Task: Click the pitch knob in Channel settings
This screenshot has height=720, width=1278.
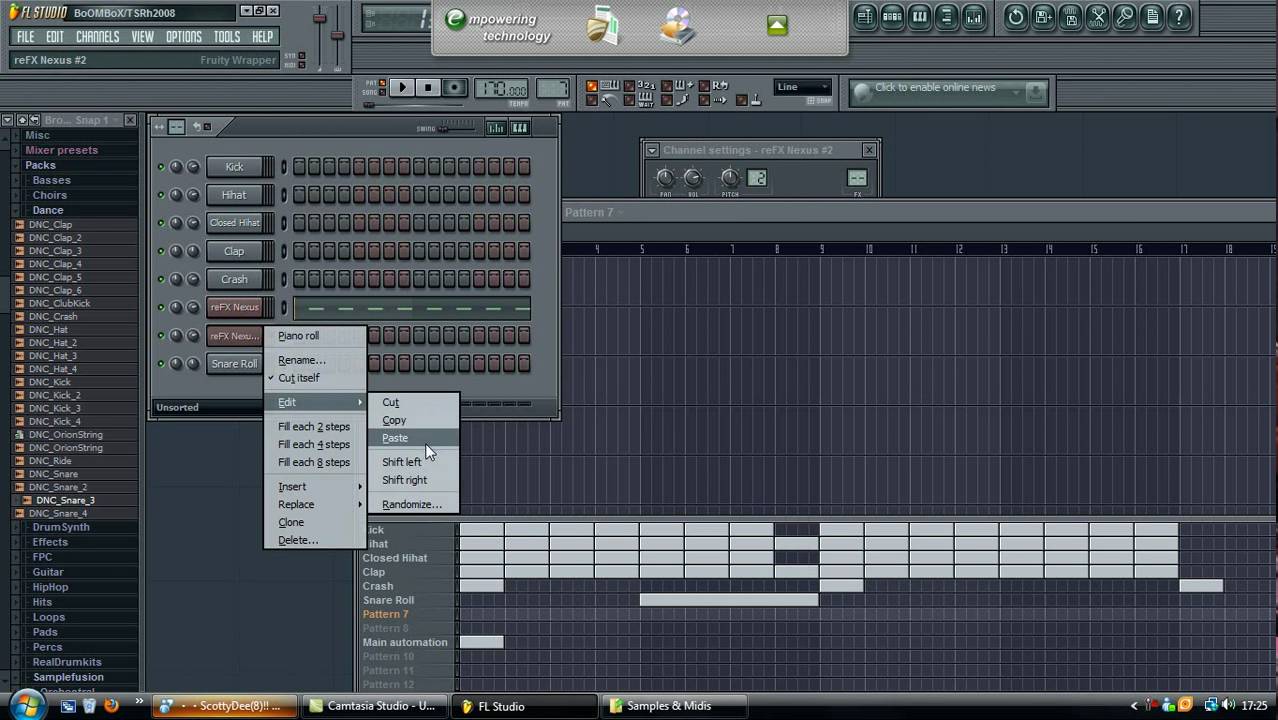Action: (730, 178)
